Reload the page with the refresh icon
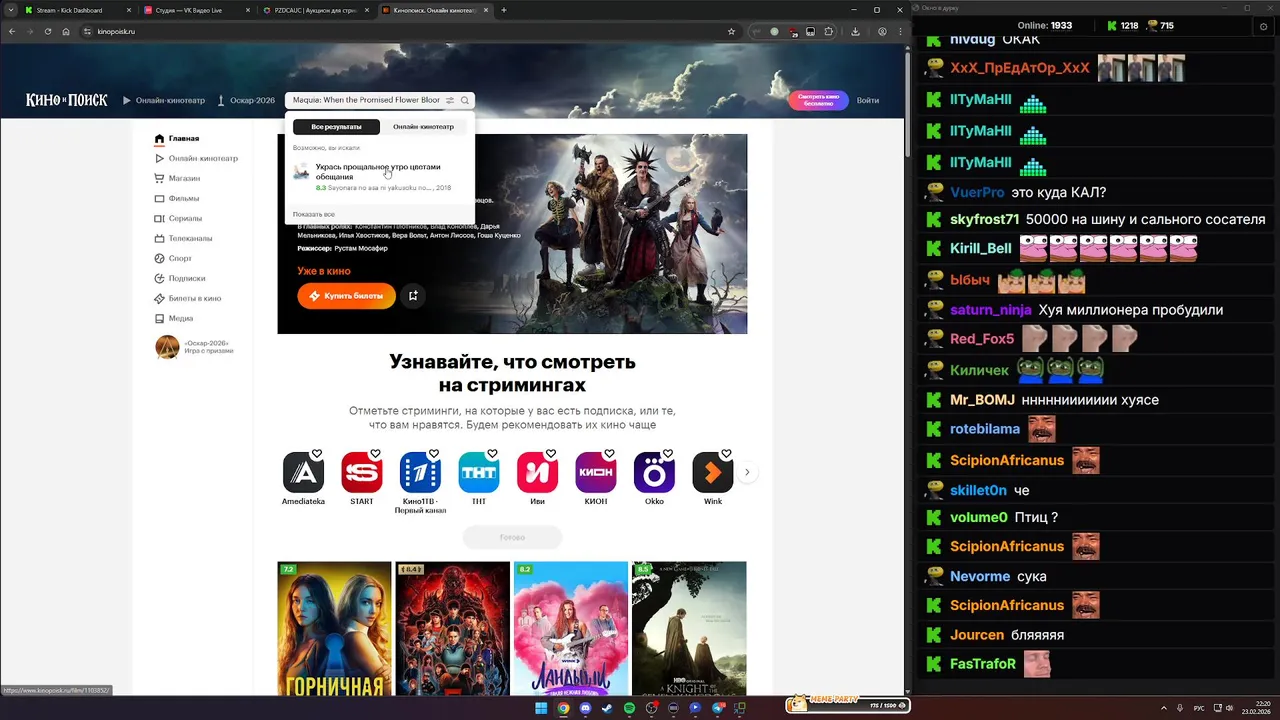This screenshot has height=720, width=1280. (x=48, y=31)
